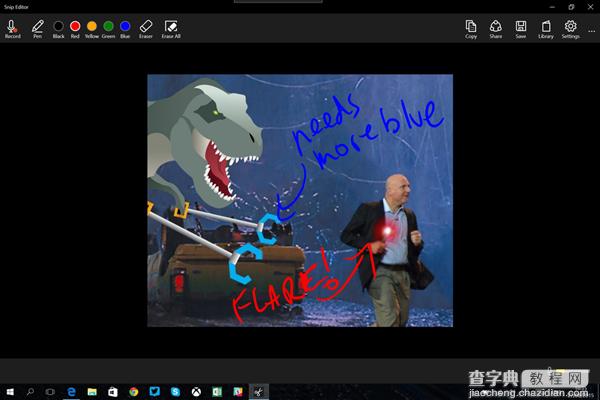Copy the snip to clipboard
The image size is (600, 400).
pos(471,29)
